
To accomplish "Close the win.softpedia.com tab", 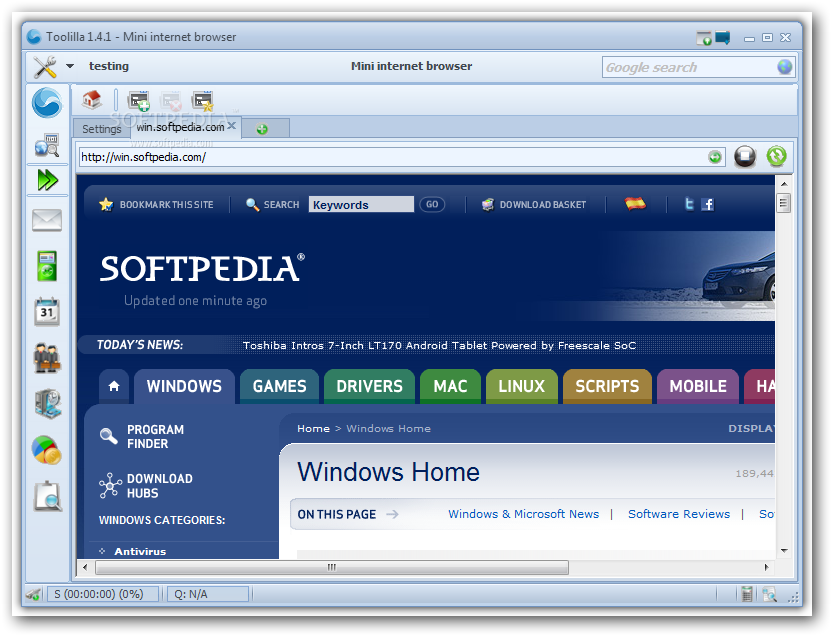I will [x=231, y=126].
